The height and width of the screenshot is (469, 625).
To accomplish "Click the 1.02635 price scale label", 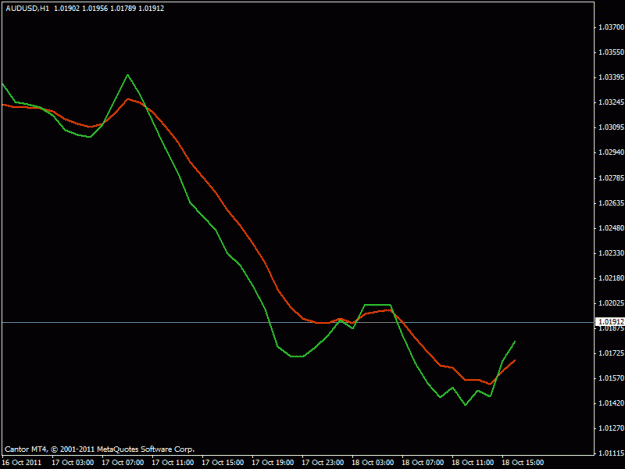I will (611, 203).
